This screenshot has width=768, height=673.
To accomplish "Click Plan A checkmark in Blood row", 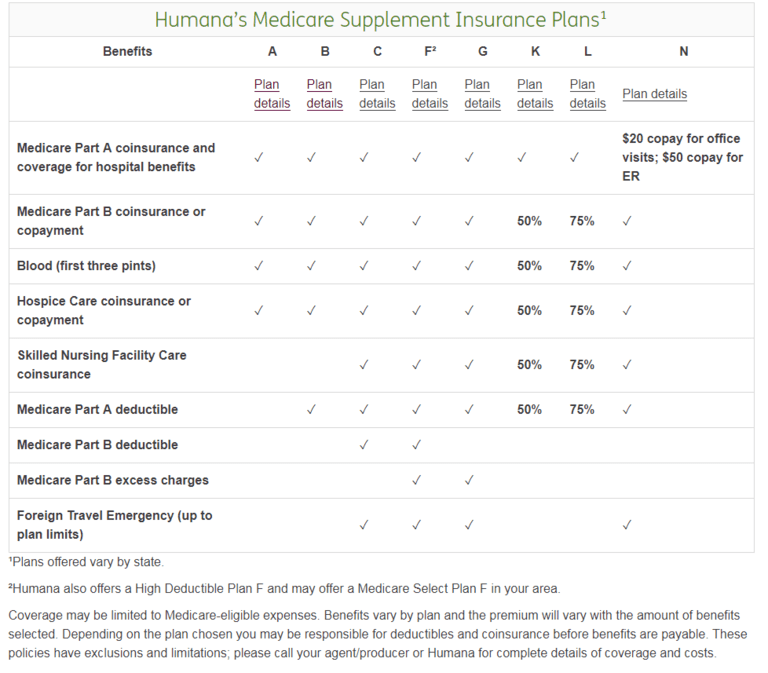I will coord(259,266).
